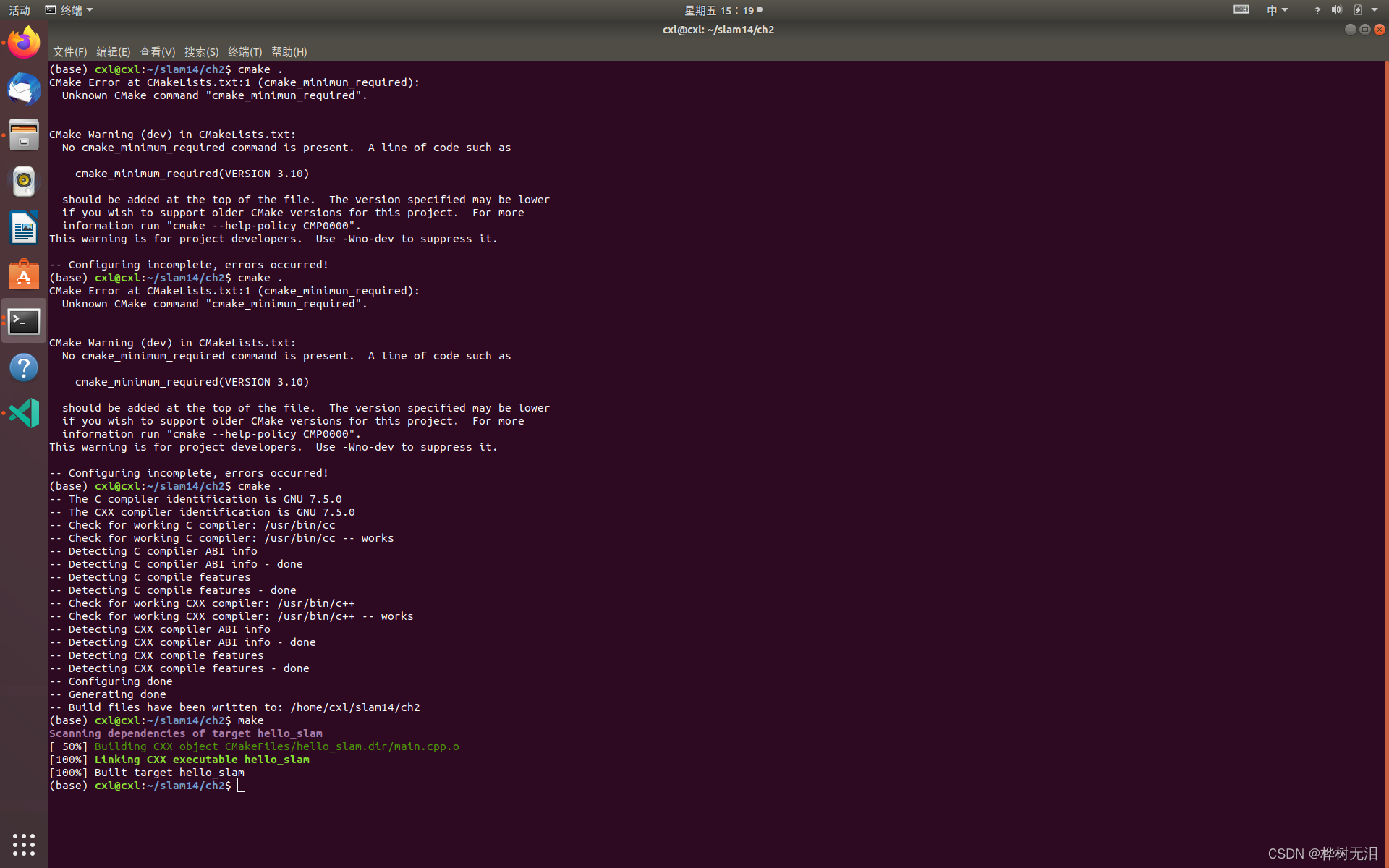Open Ubuntu Software center icon
Screen dimensions: 1389x868
[x=24, y=275]
